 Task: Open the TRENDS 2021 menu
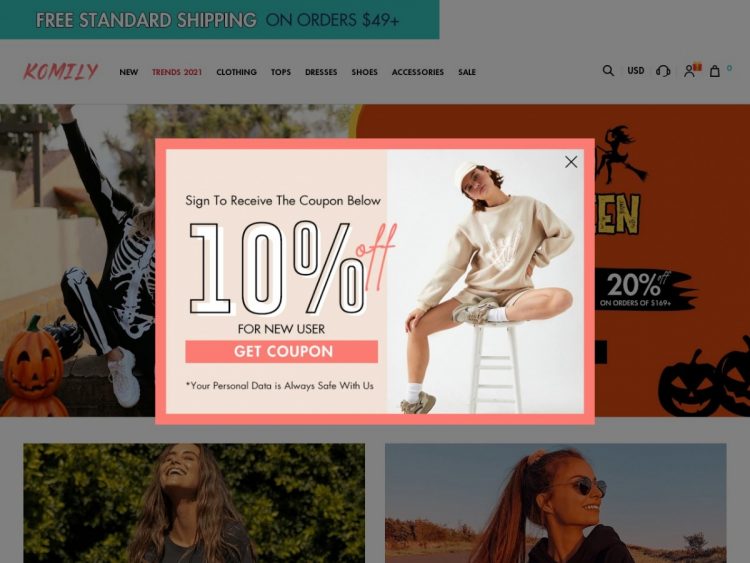click(177, 72)
